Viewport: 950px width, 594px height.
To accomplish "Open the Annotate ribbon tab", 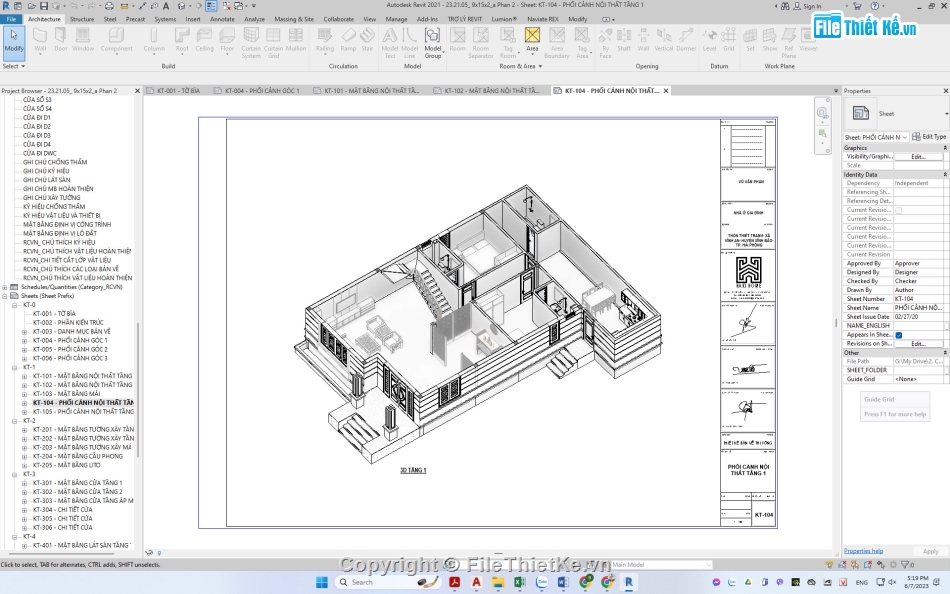I will (222, 19).
